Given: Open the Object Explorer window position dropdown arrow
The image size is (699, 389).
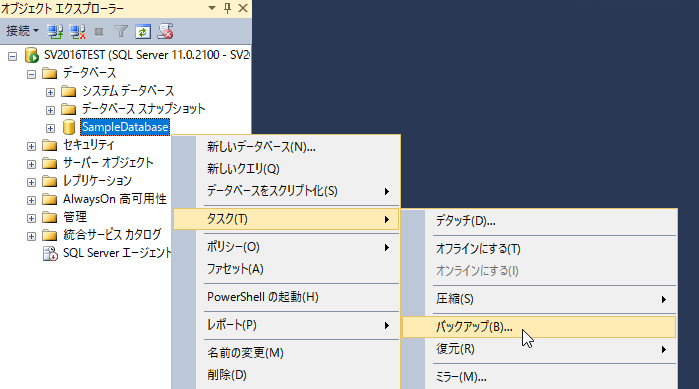Looking at the screenshot, I should tap(212, 8).
